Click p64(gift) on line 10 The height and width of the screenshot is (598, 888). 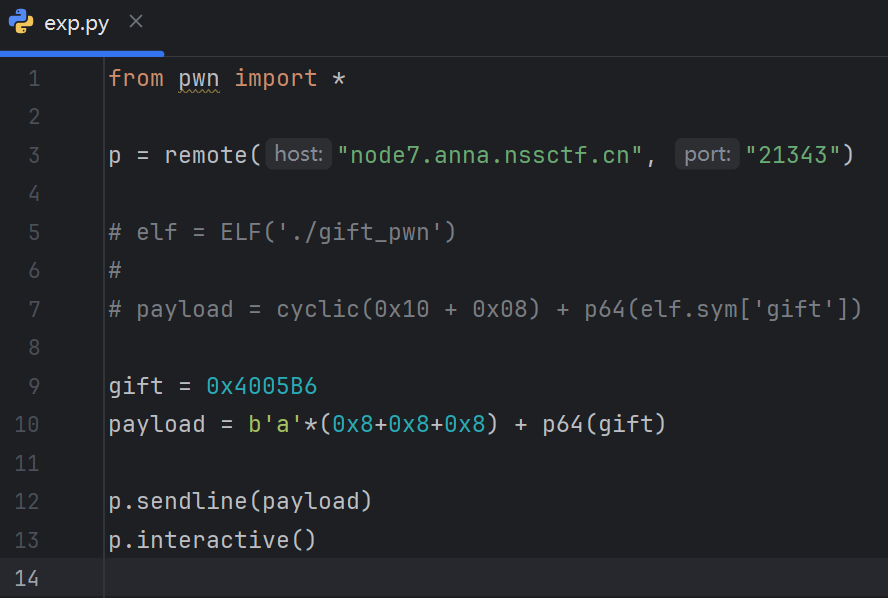(604, 425)
